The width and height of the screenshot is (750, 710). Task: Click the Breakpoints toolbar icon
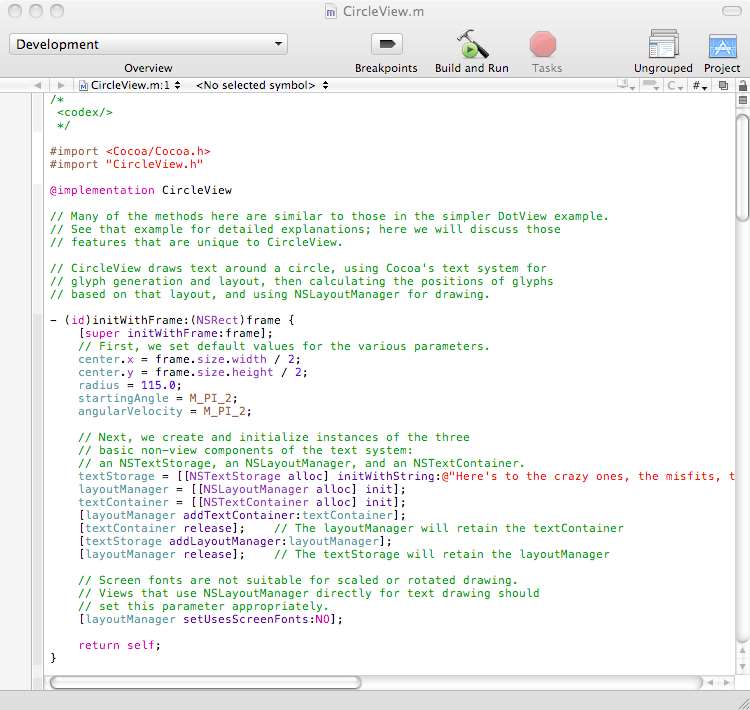click(x=386, y=44)
